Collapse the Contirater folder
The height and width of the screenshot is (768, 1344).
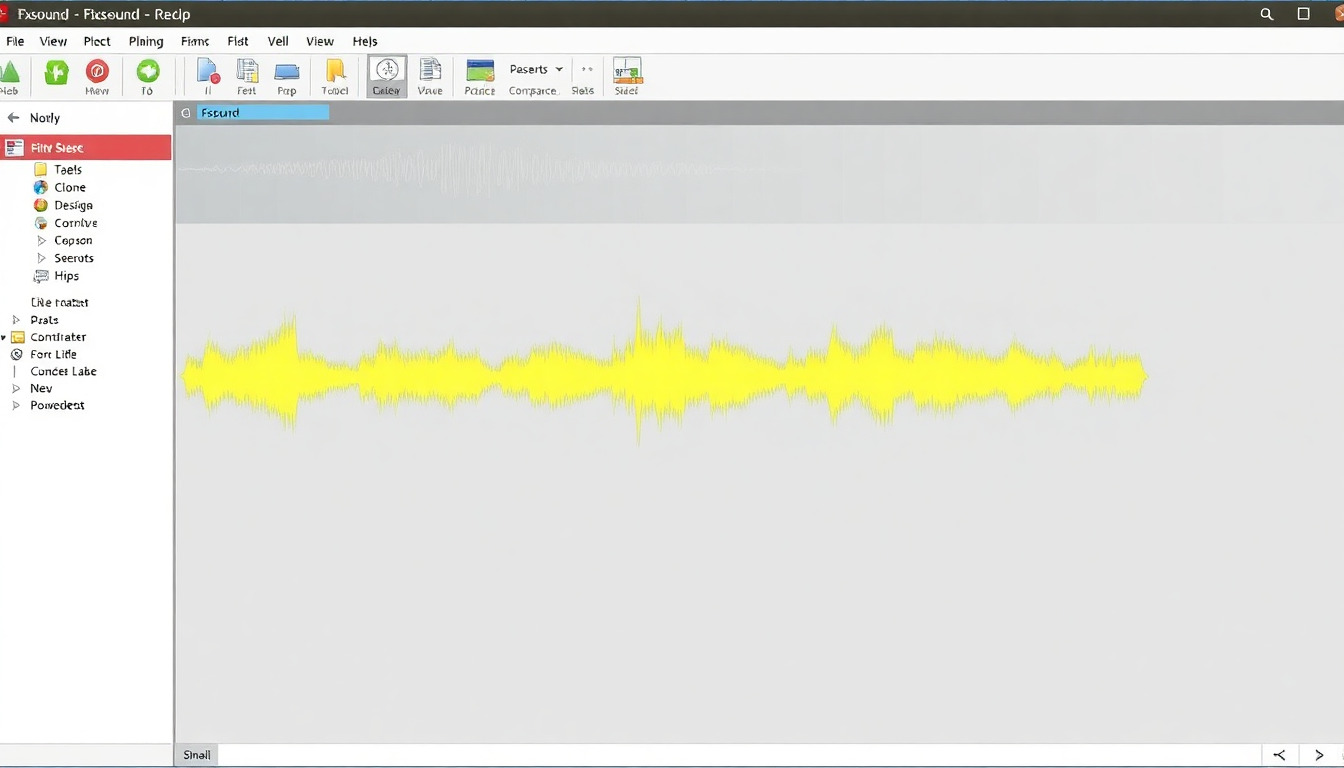[x=4, y=338]
